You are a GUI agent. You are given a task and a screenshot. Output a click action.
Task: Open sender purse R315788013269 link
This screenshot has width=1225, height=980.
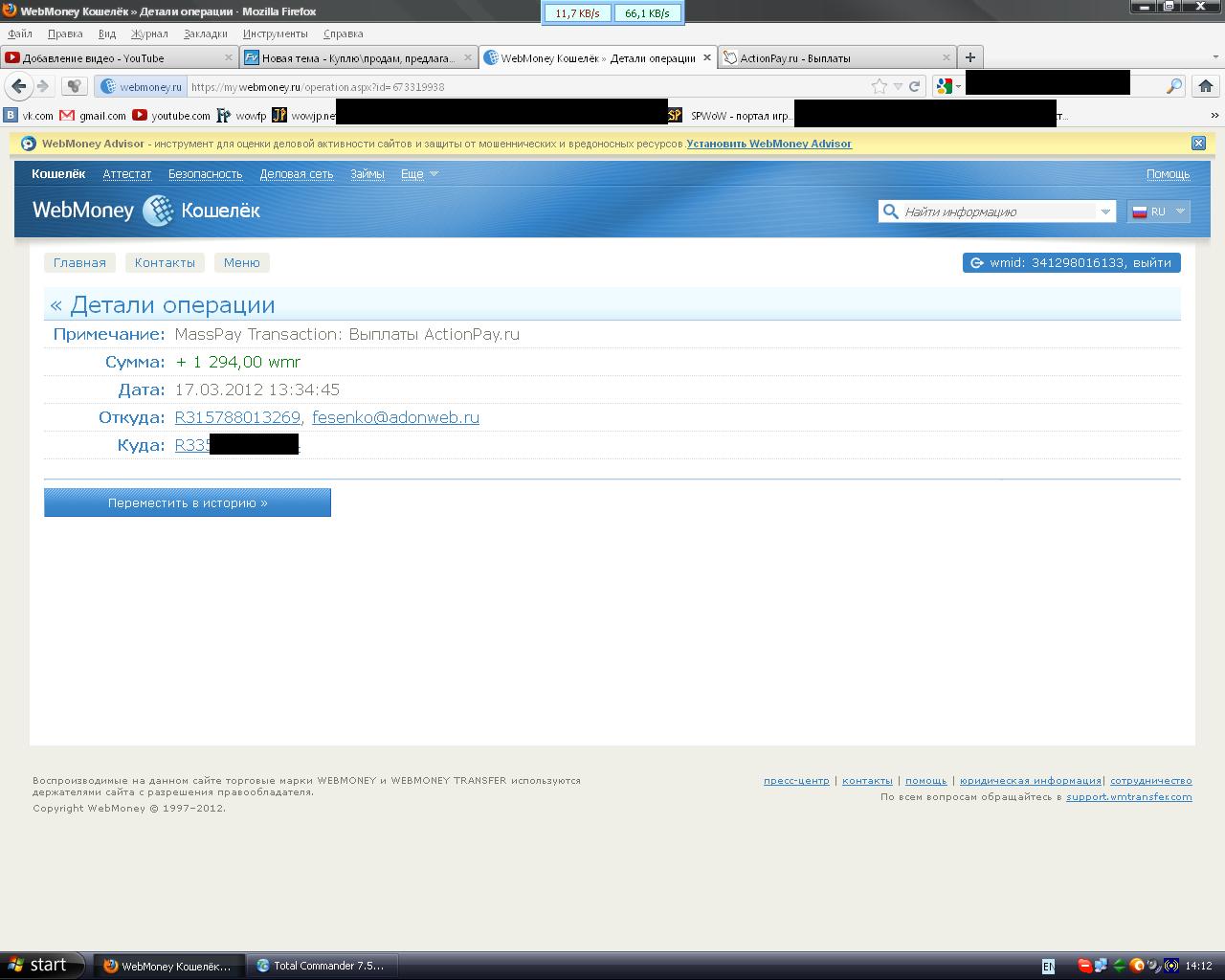click(237, 417)
